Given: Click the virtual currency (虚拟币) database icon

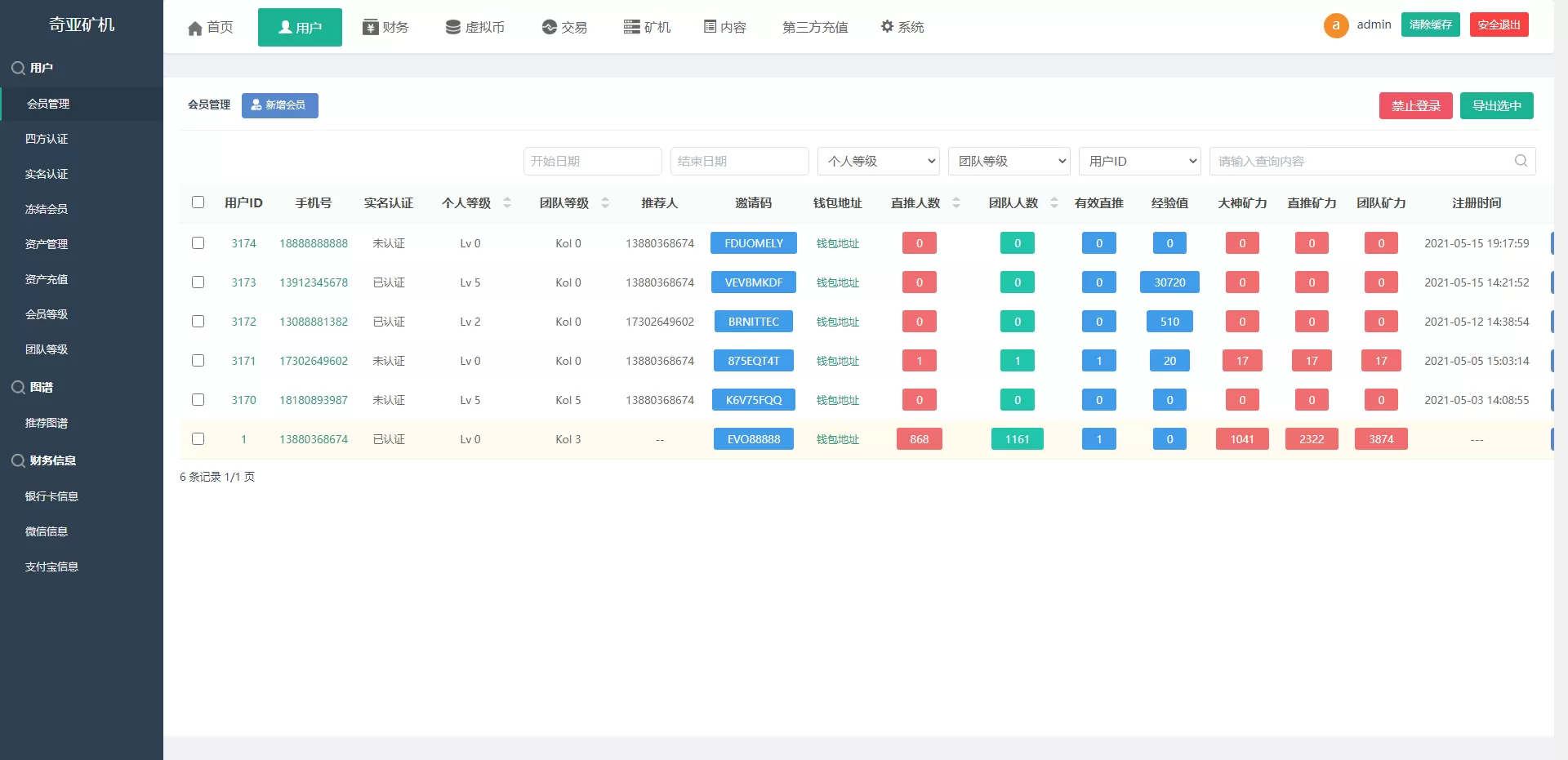Looking at the screenshot, I should point(453,28).
